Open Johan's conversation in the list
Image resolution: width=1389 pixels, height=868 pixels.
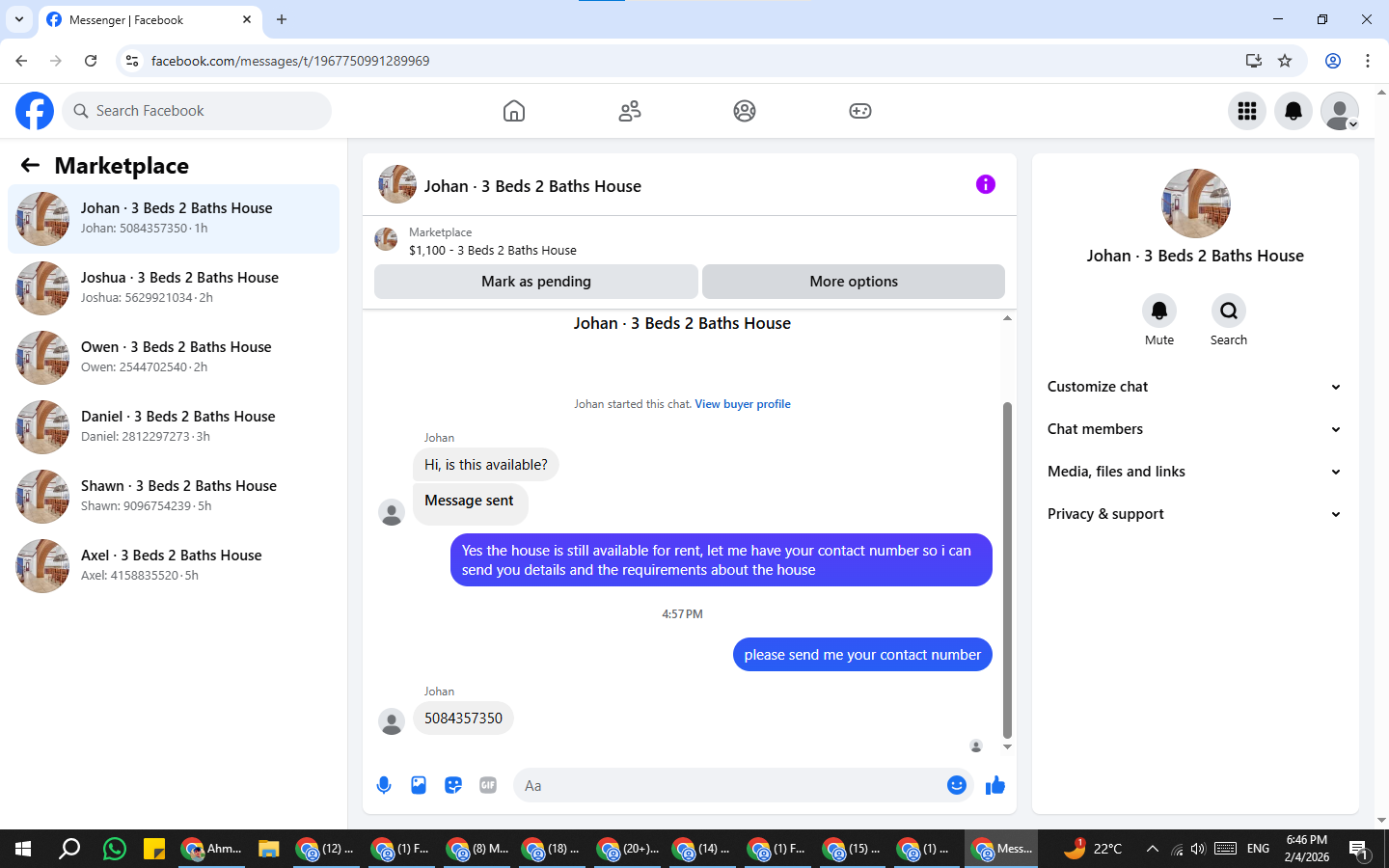[x=174, y=219]
